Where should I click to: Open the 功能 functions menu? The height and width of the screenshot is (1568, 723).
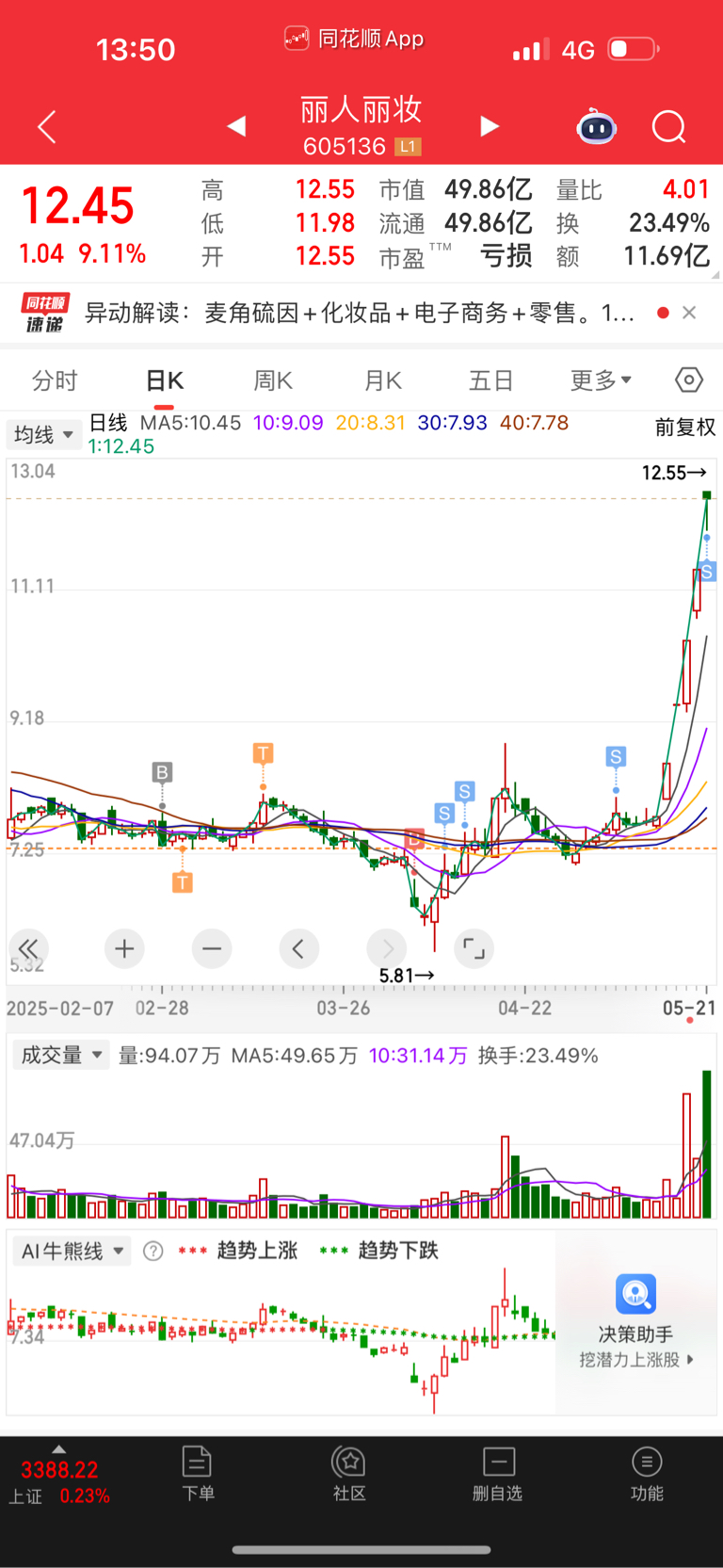[647, 1474]
